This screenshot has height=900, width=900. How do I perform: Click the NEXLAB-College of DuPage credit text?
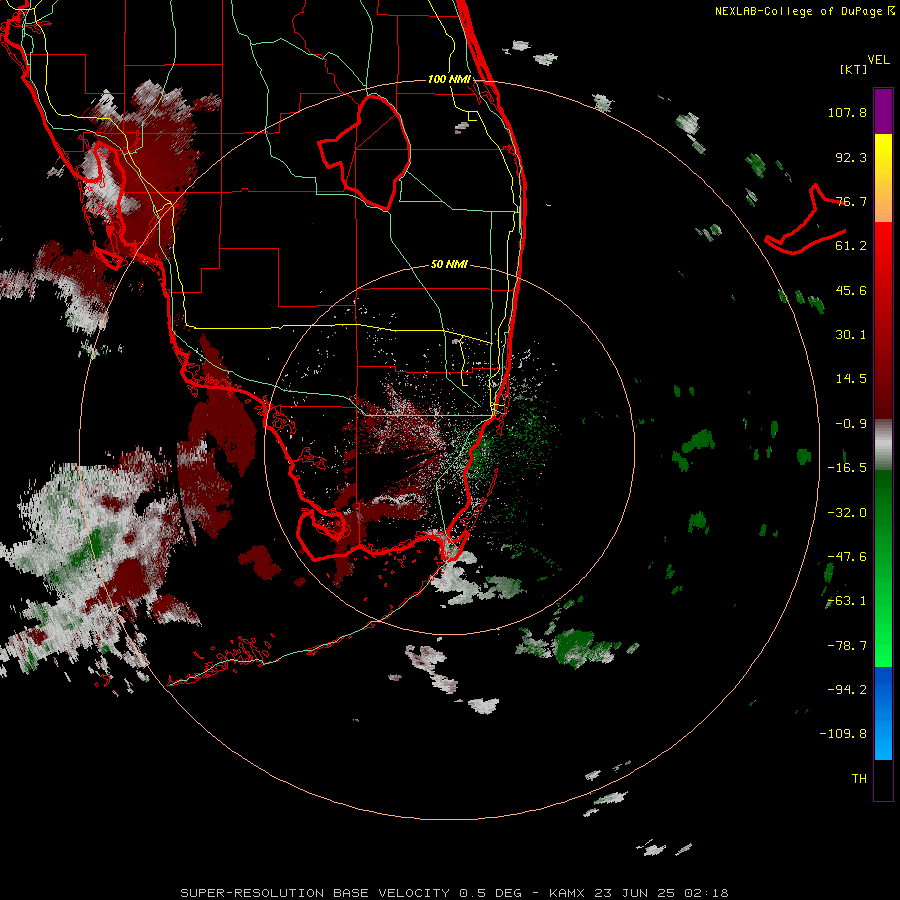pos(805,11)
